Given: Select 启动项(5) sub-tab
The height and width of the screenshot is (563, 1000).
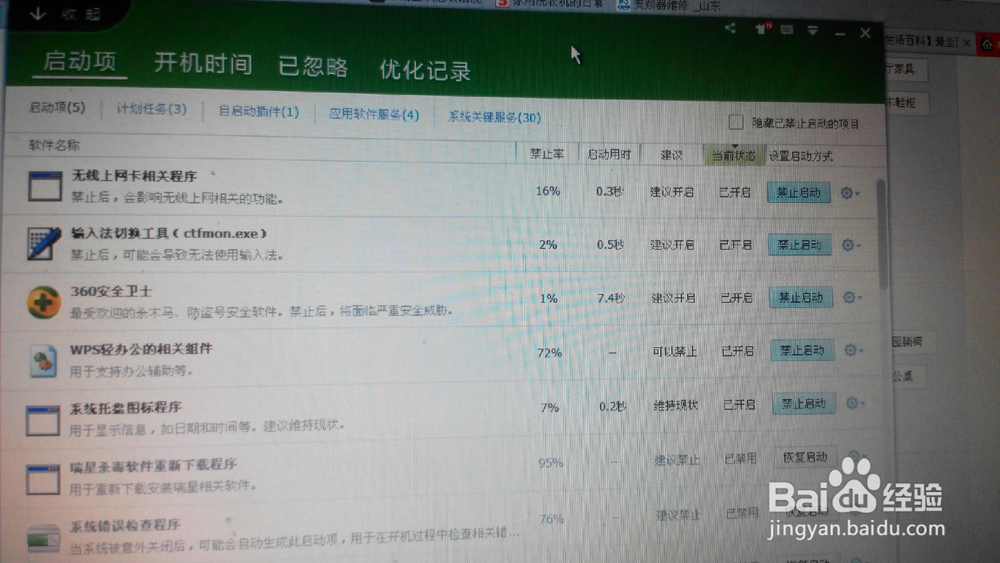Looking at the screenshot, I should tap(57, 107).
